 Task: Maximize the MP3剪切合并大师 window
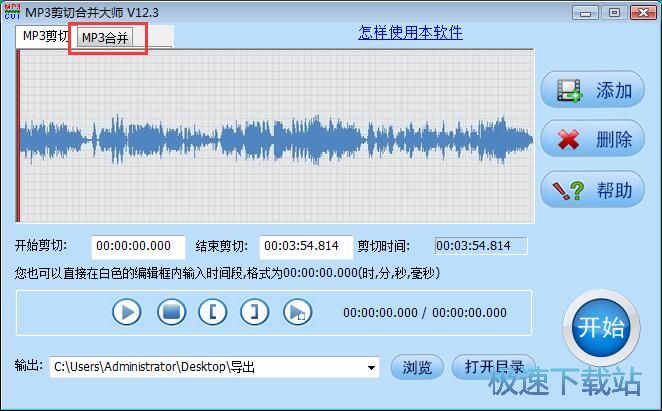coord(614,13)
